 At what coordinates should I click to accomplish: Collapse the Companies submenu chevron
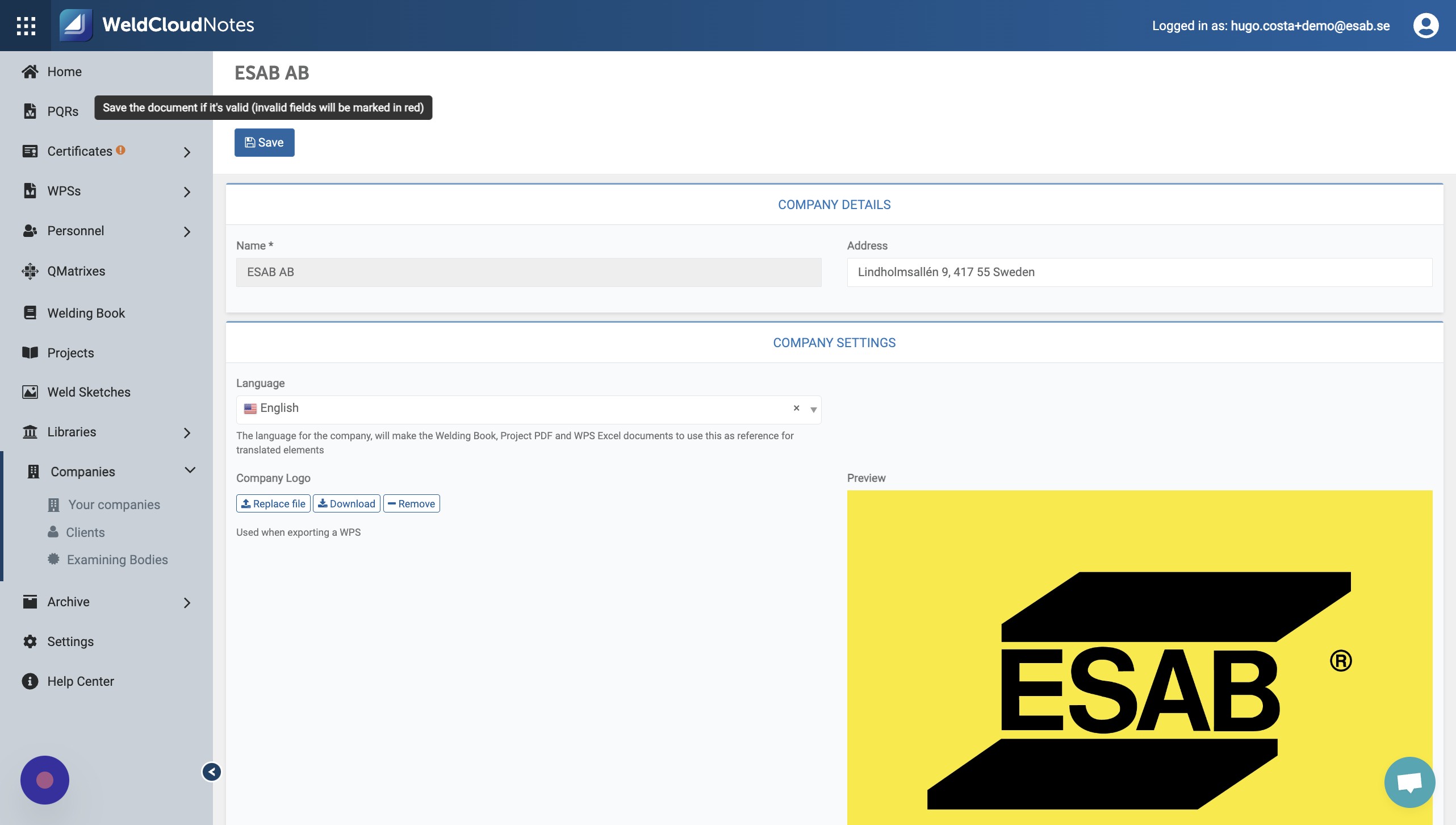190,470
